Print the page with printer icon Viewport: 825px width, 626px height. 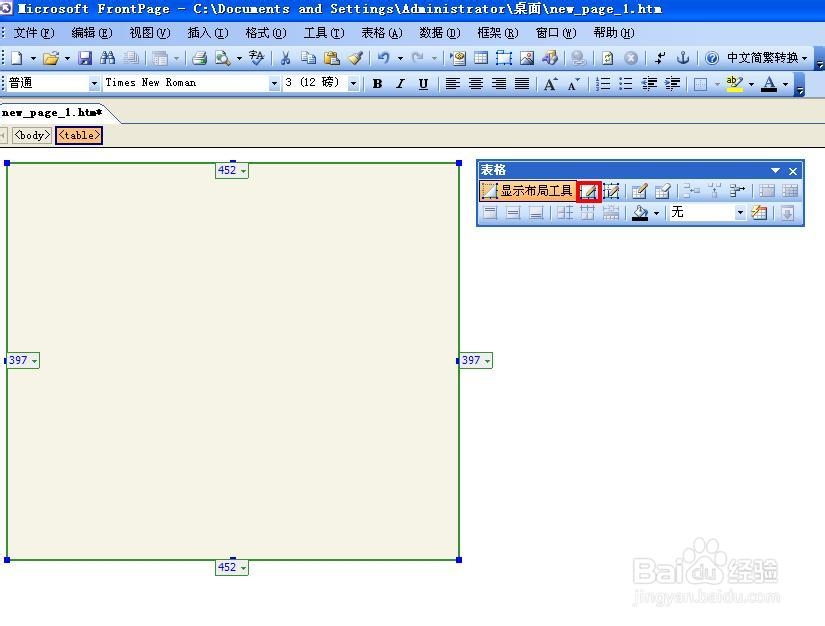point(199,58)
